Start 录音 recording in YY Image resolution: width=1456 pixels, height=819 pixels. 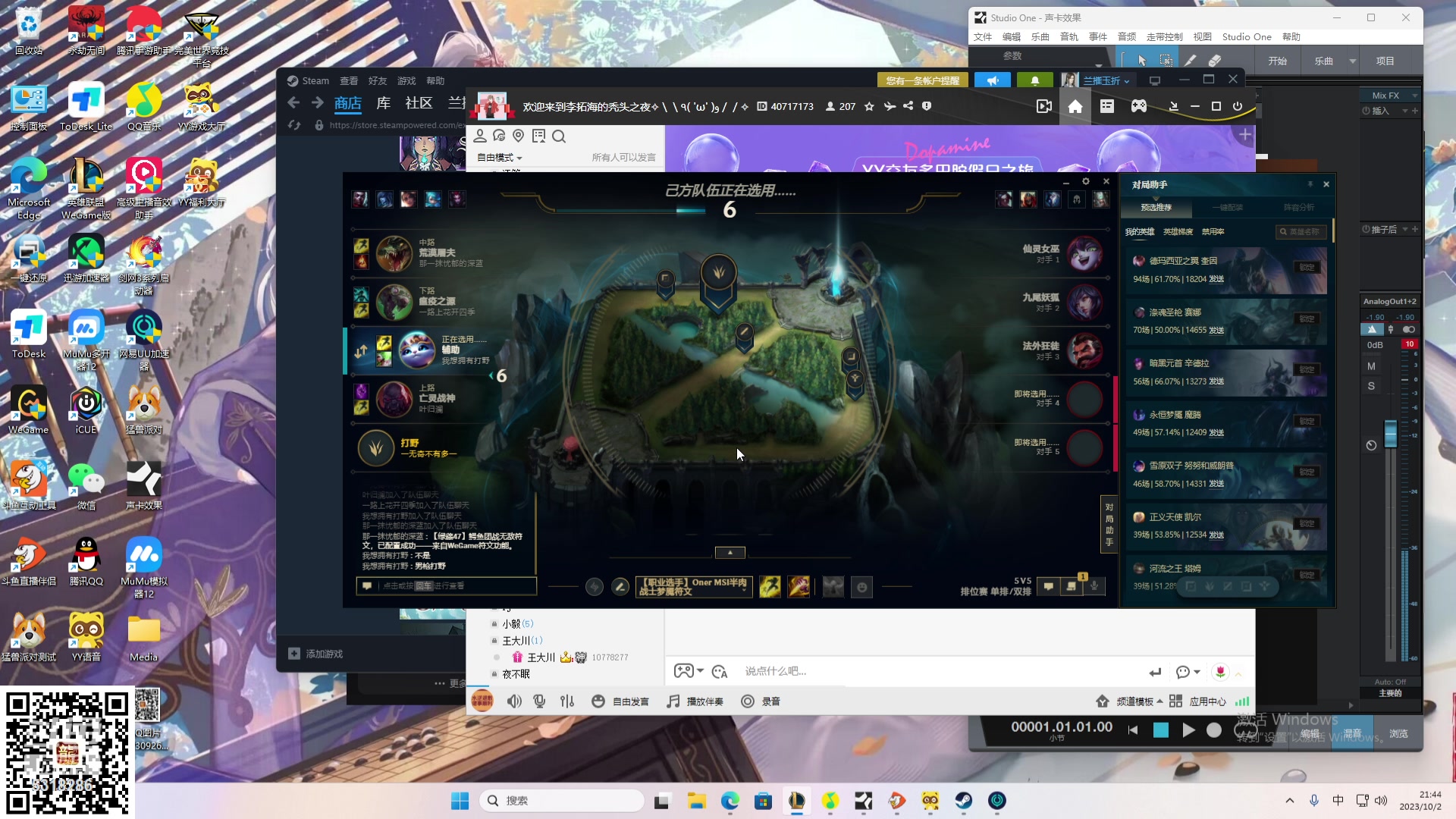[761, 701]
